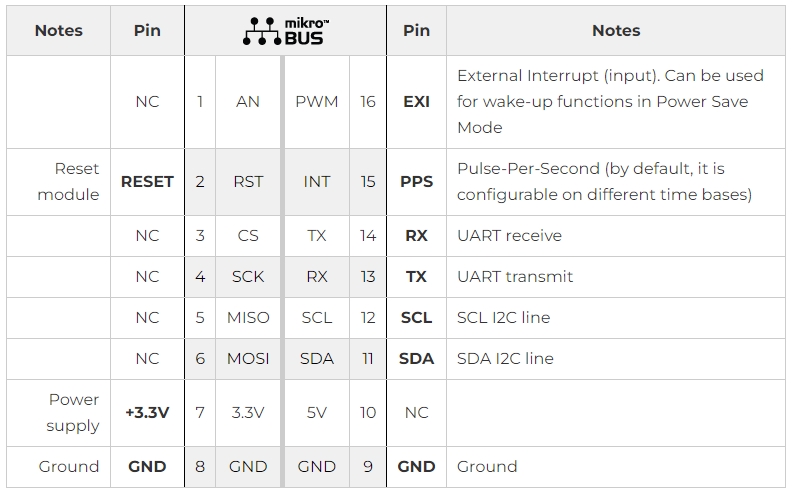Click the mikroBUS logo icon

(285, 31)
